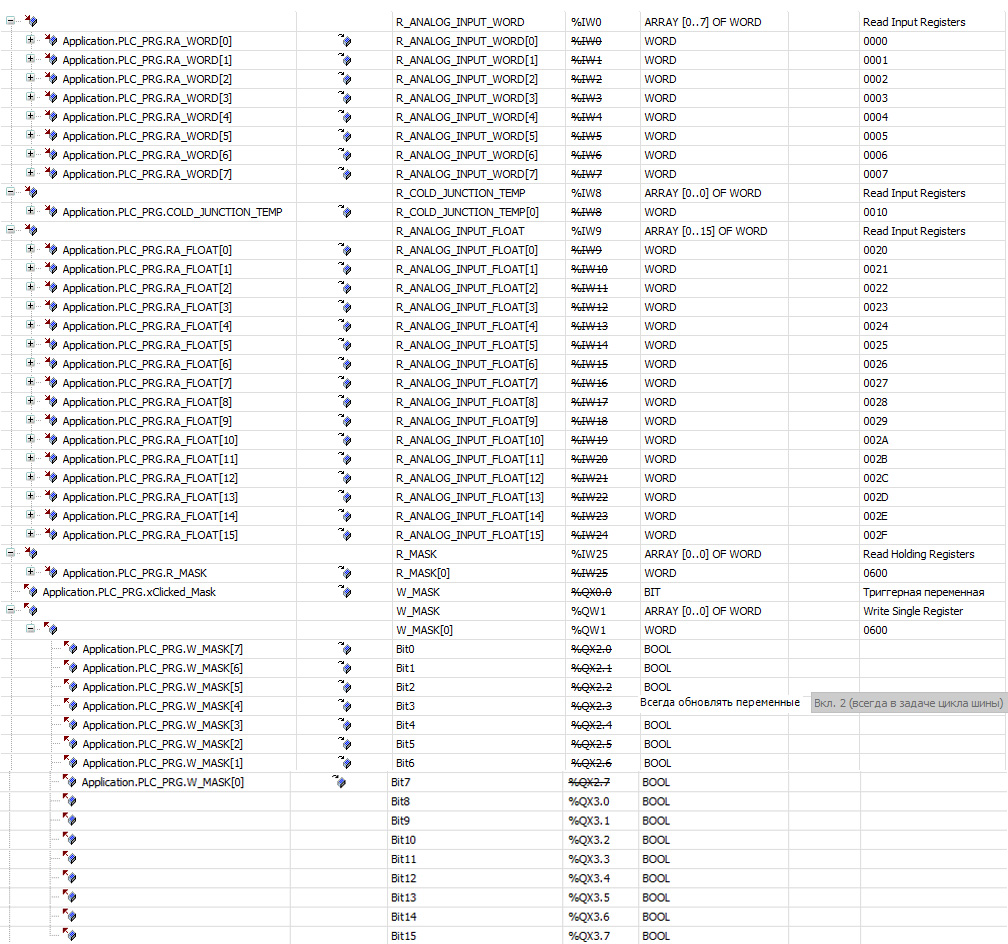The image size is (1008, 944).
Task: Collapse the W_MASK[0] word node
Action: 30,628
